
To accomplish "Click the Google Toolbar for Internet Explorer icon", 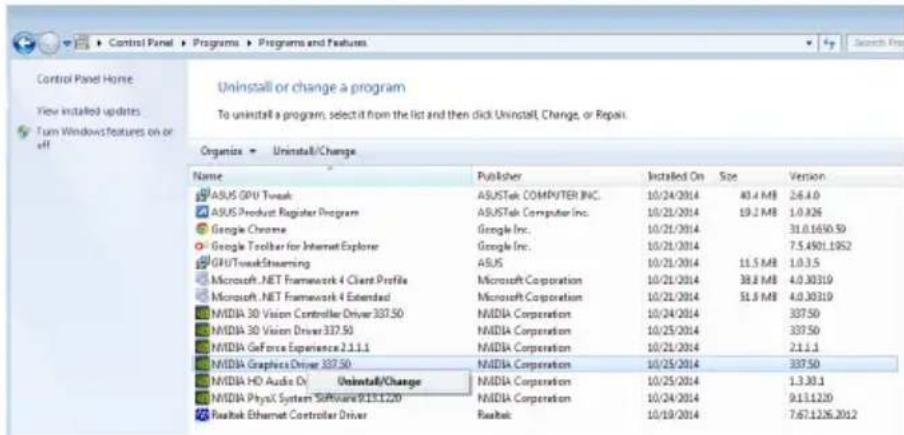I will pyautogui.click(x=200, y=246).
